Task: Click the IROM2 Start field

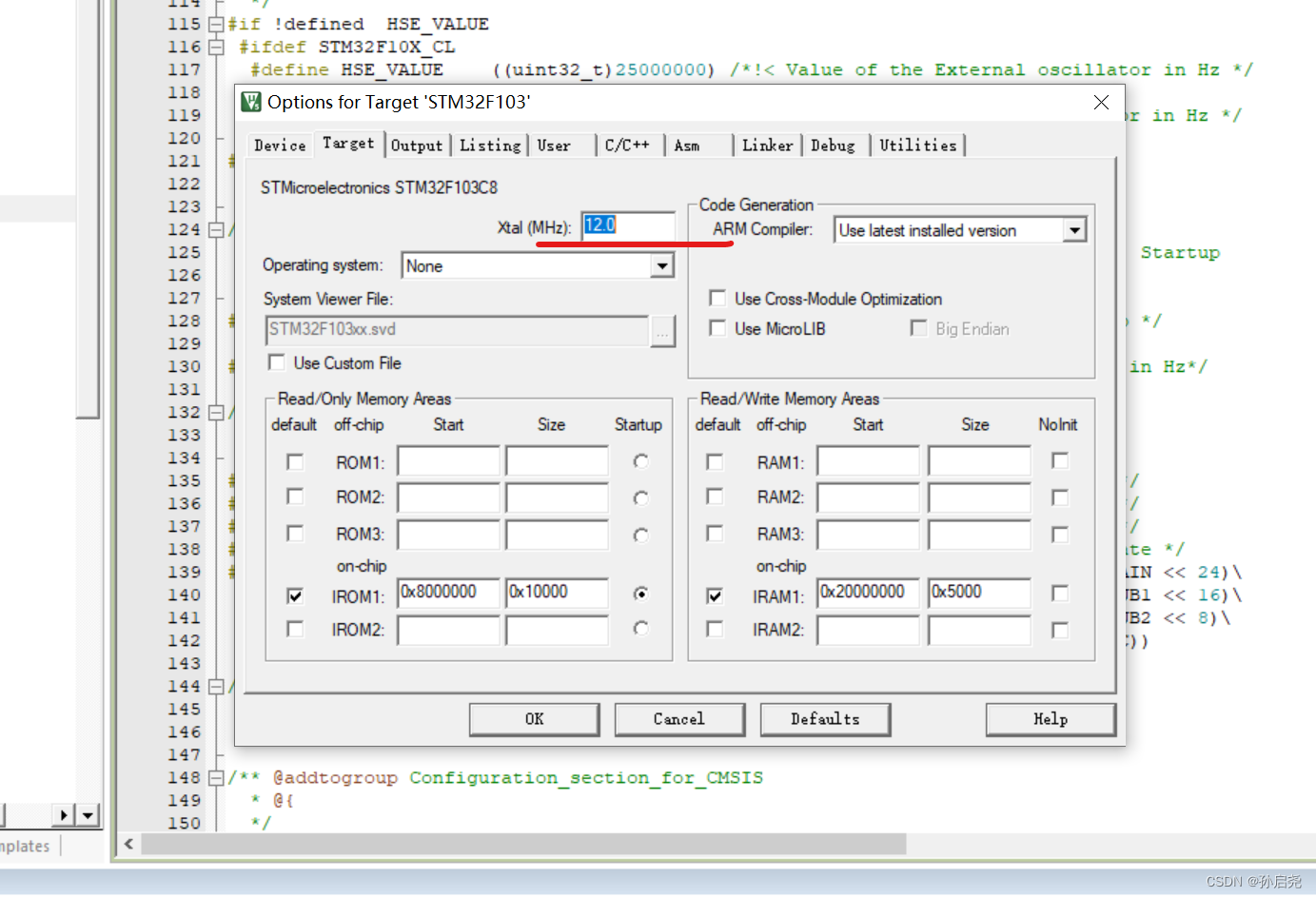Action: click(448, 630)
